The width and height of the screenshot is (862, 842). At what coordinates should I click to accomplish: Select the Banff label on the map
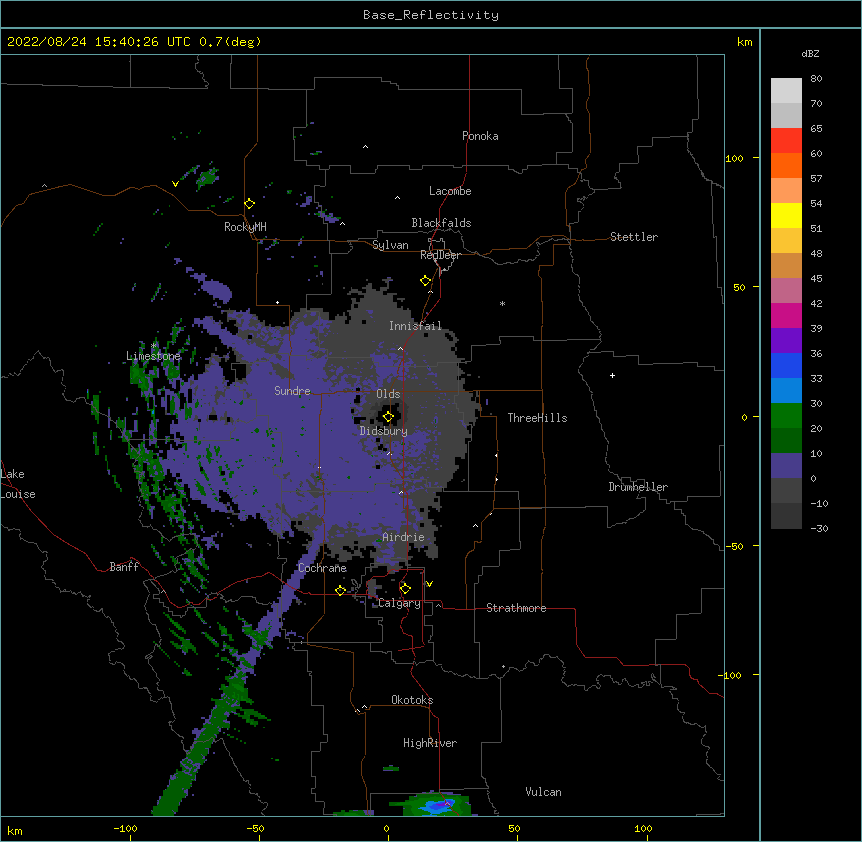click(x=124, y=567)
